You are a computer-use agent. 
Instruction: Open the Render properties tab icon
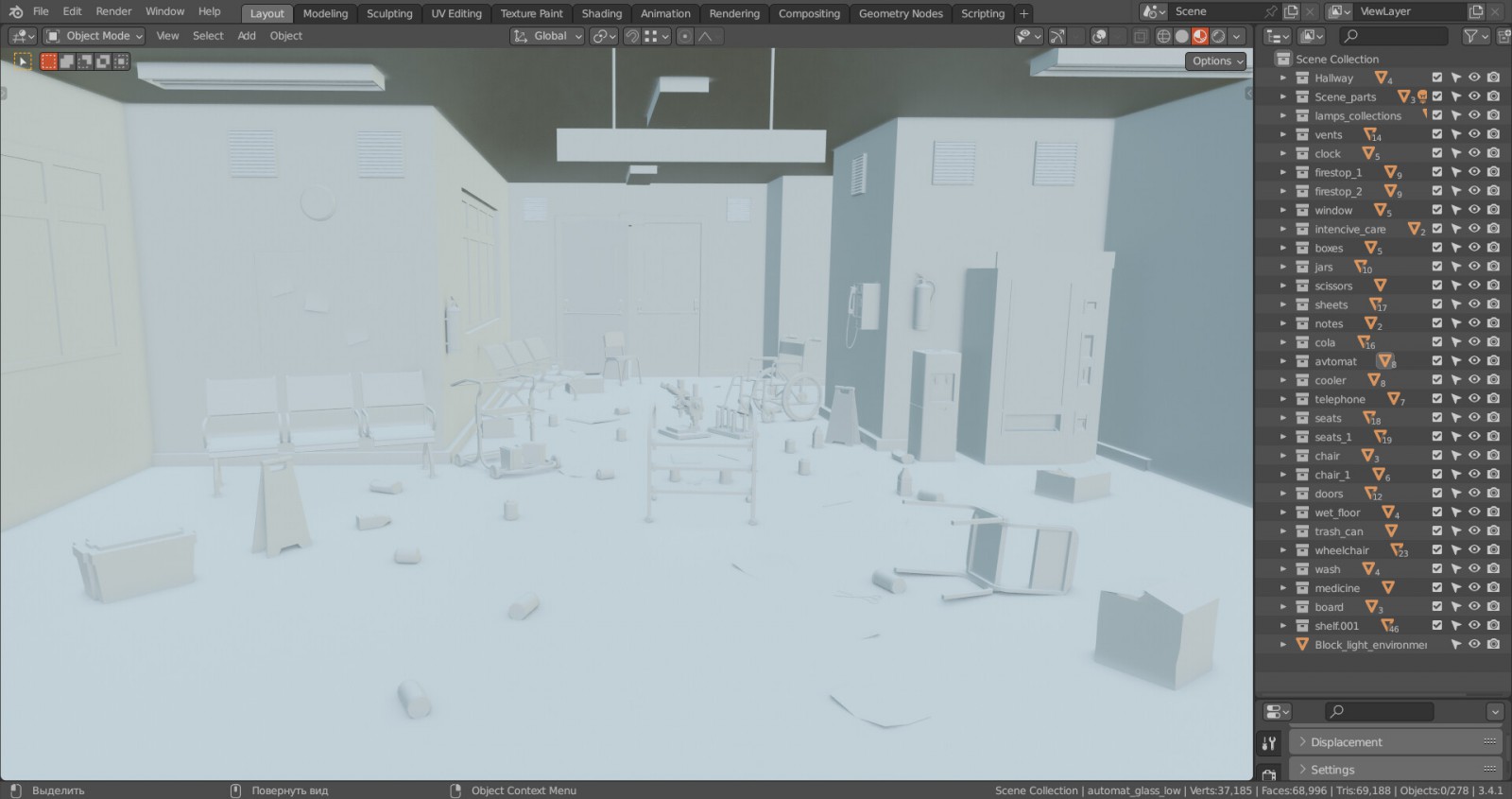[1269, 774]
